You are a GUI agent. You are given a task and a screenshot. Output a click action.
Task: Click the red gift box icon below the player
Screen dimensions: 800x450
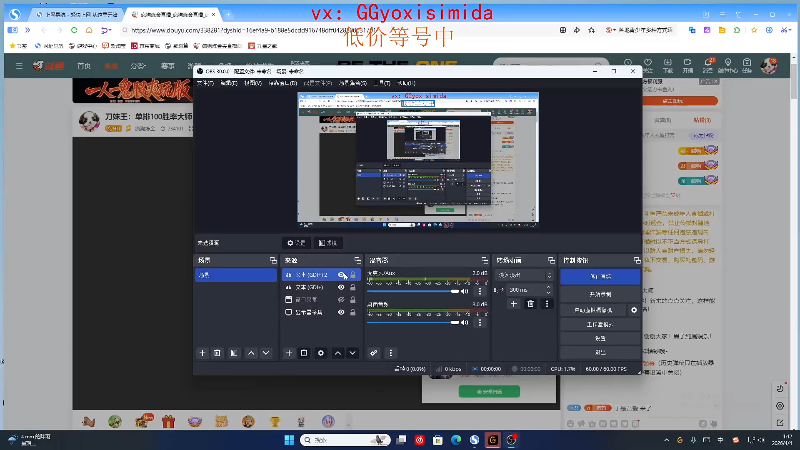pyautogui.click(x=168, y=421)
